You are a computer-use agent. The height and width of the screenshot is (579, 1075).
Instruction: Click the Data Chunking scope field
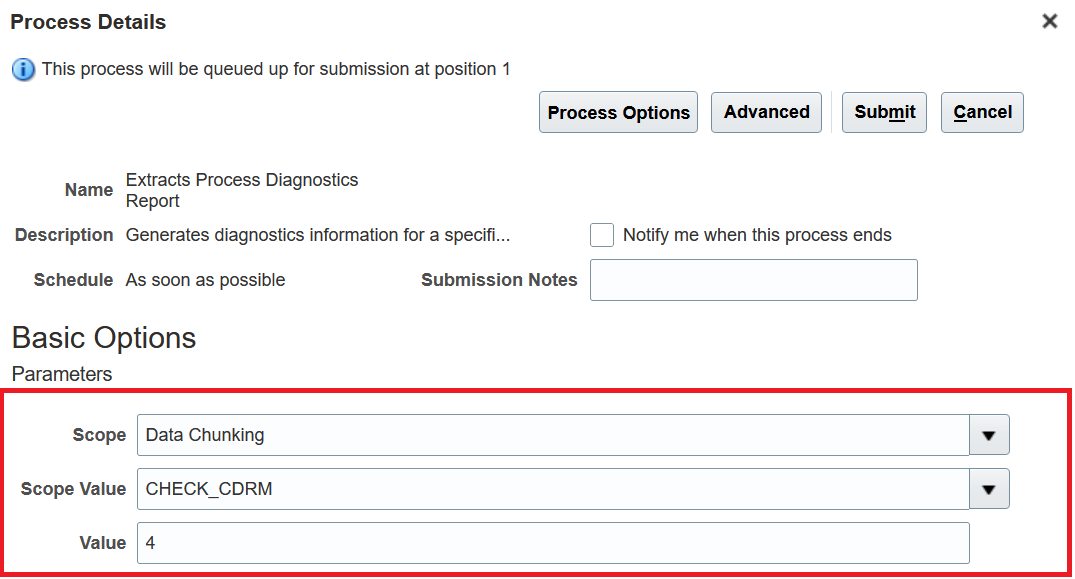coord(552,435)
